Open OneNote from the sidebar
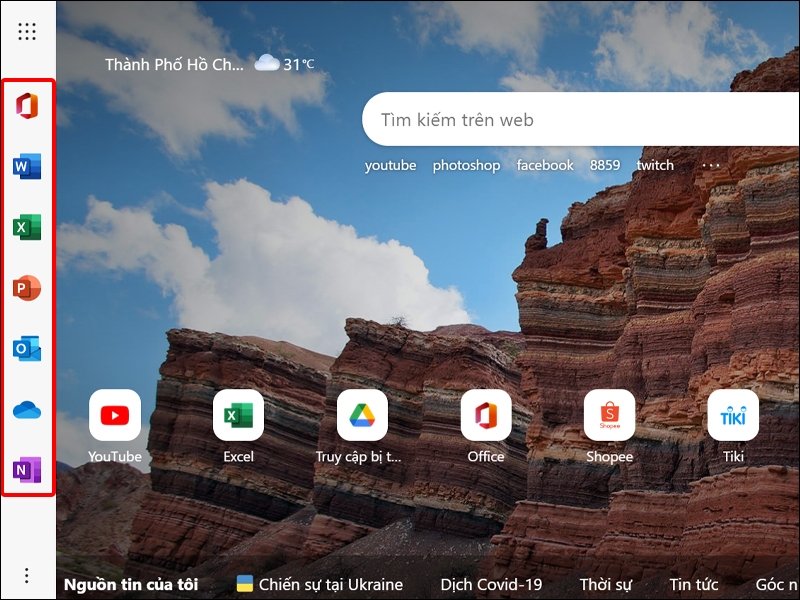The width and height of the screenshot is (800, 600). (x=27, y=466)
